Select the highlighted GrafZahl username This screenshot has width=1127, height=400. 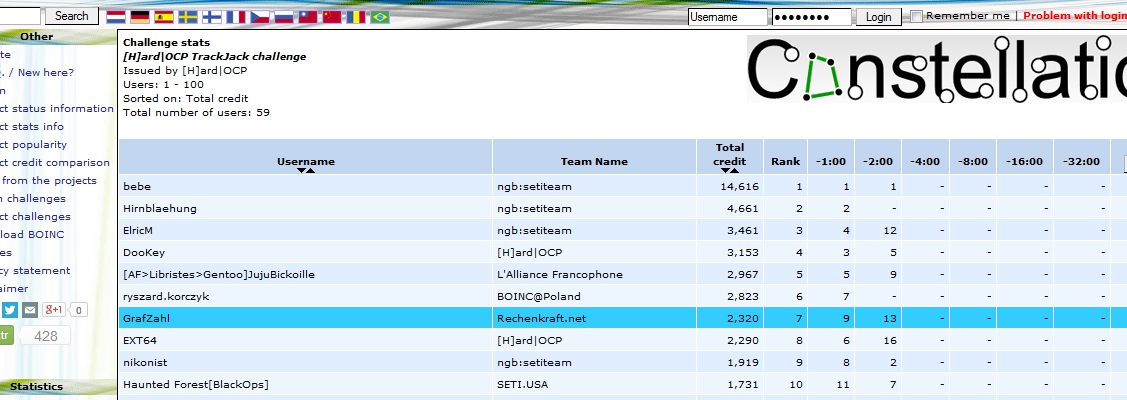click(147, 318)
